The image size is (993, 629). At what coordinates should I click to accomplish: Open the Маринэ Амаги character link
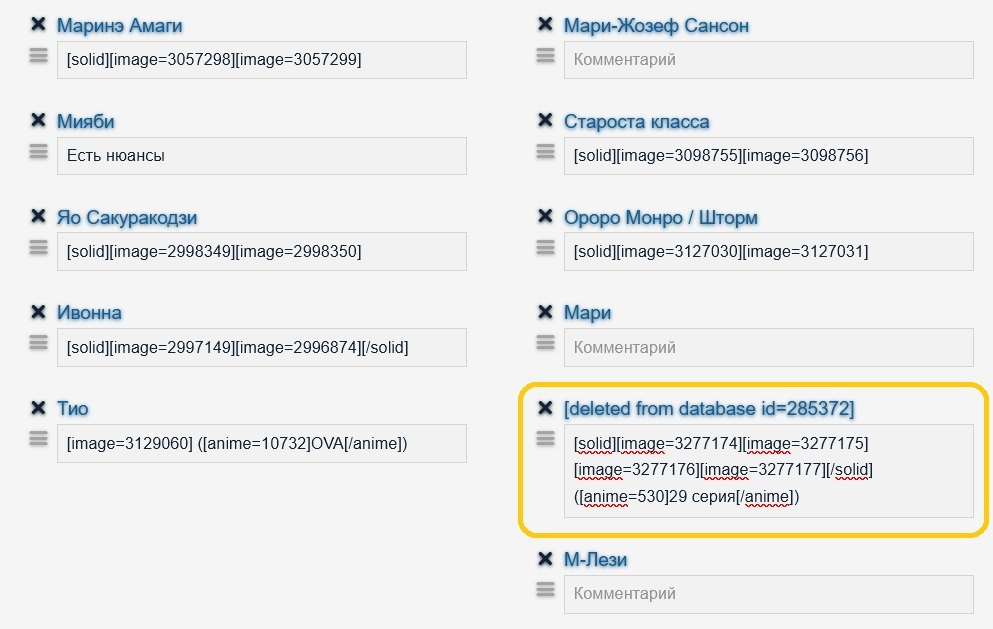pos(119,26)
